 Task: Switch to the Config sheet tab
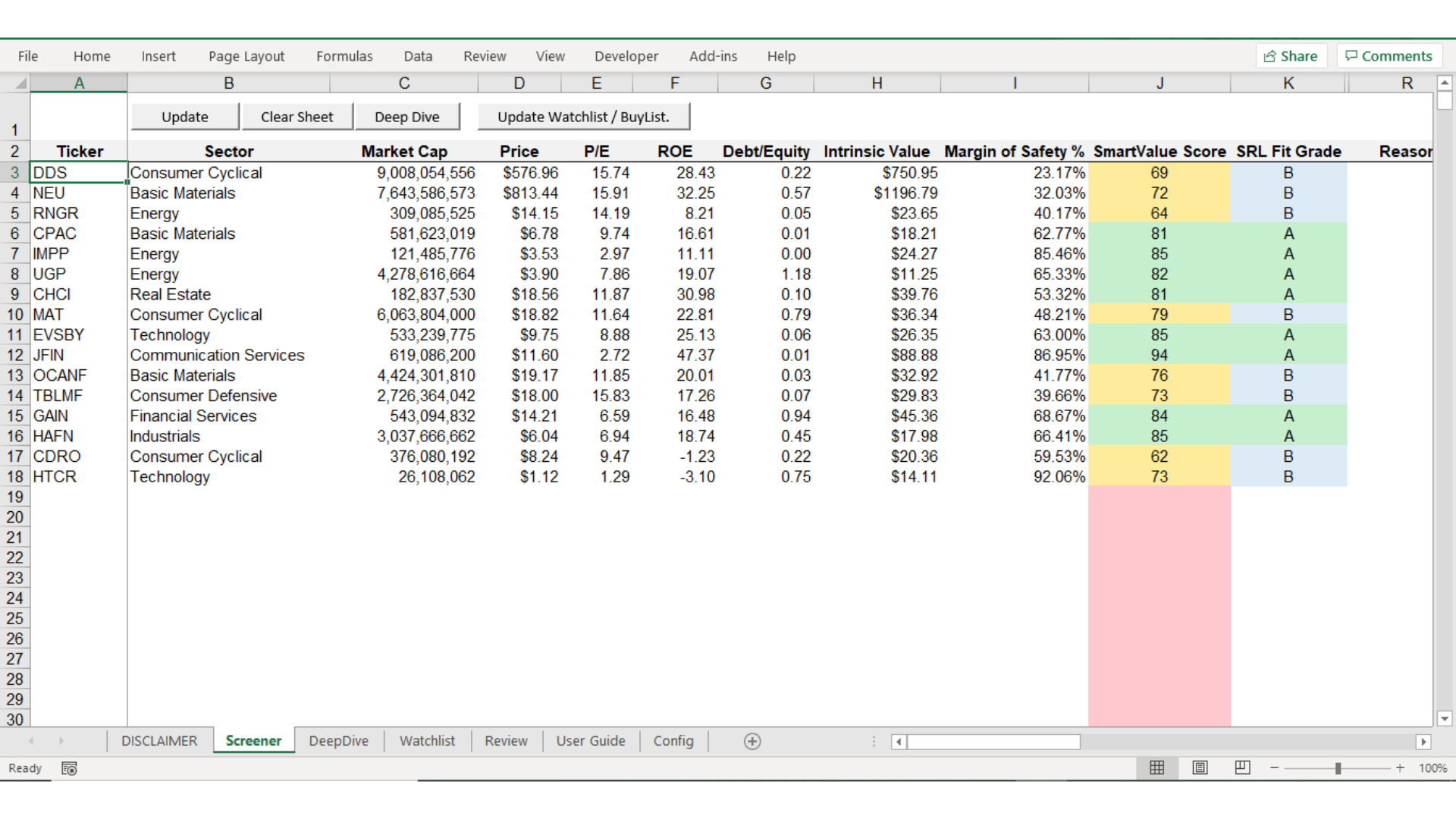673,741
